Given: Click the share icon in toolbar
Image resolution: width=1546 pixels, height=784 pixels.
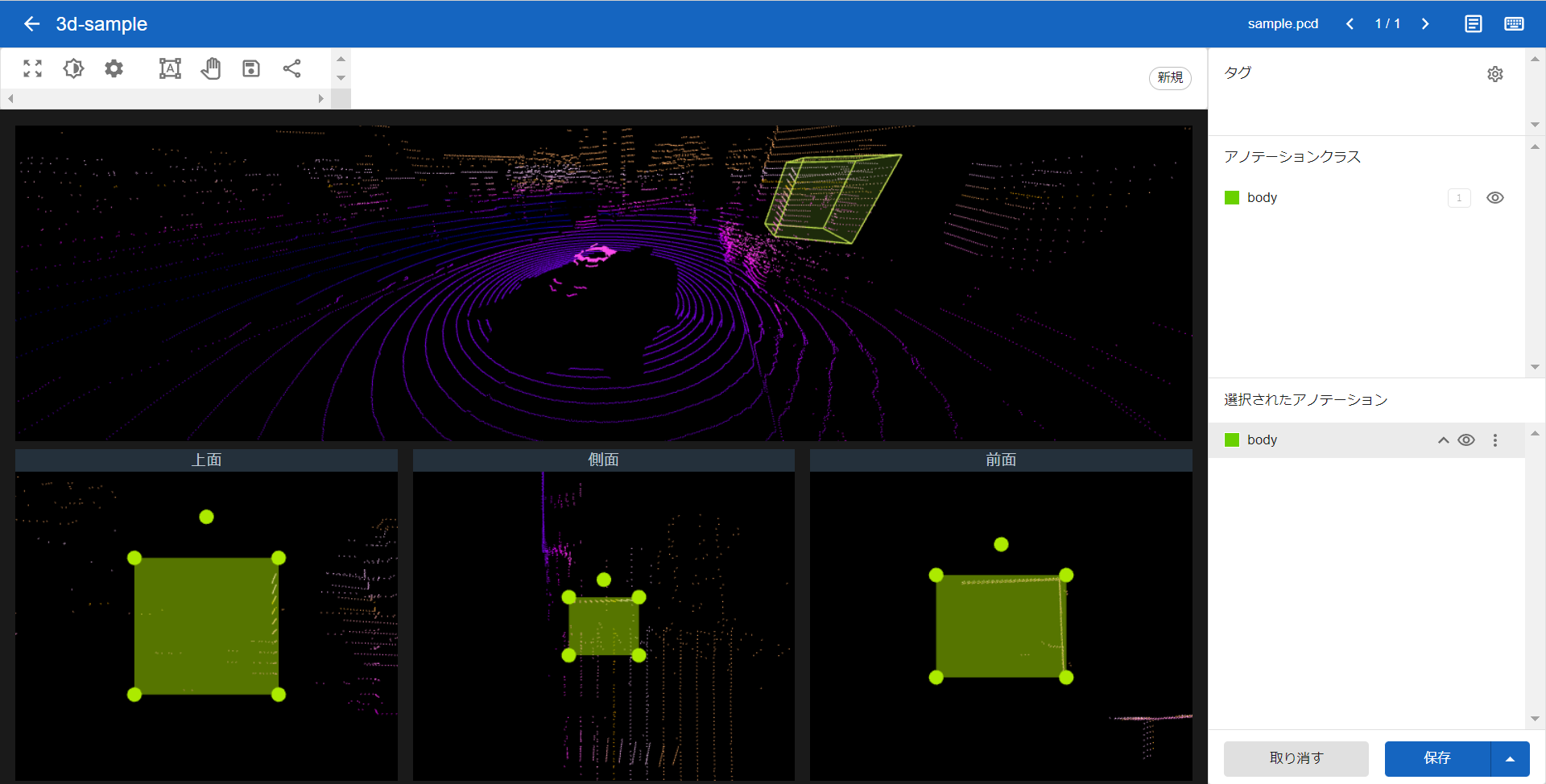Looking at the screenshot, I should tap(291, 68).
